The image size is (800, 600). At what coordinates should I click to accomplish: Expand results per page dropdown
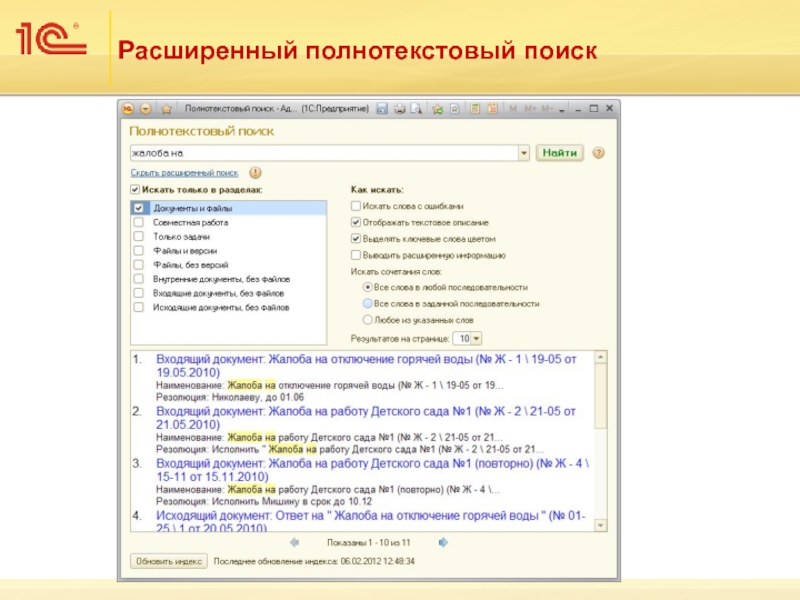476,338
